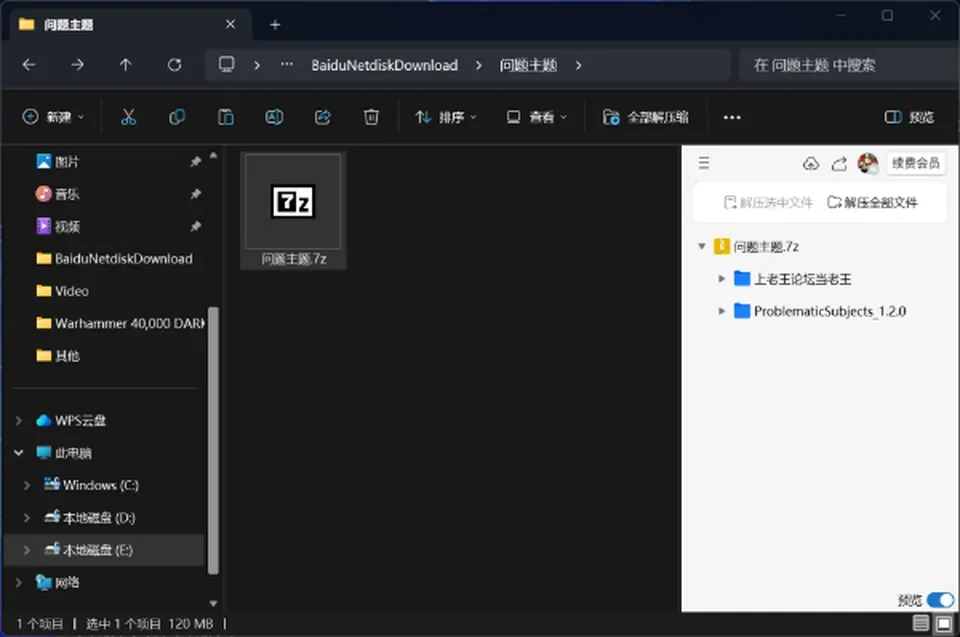Click the Rename icon in toolbar
Viewport: 960px width, 637px height.
[274, 117]
